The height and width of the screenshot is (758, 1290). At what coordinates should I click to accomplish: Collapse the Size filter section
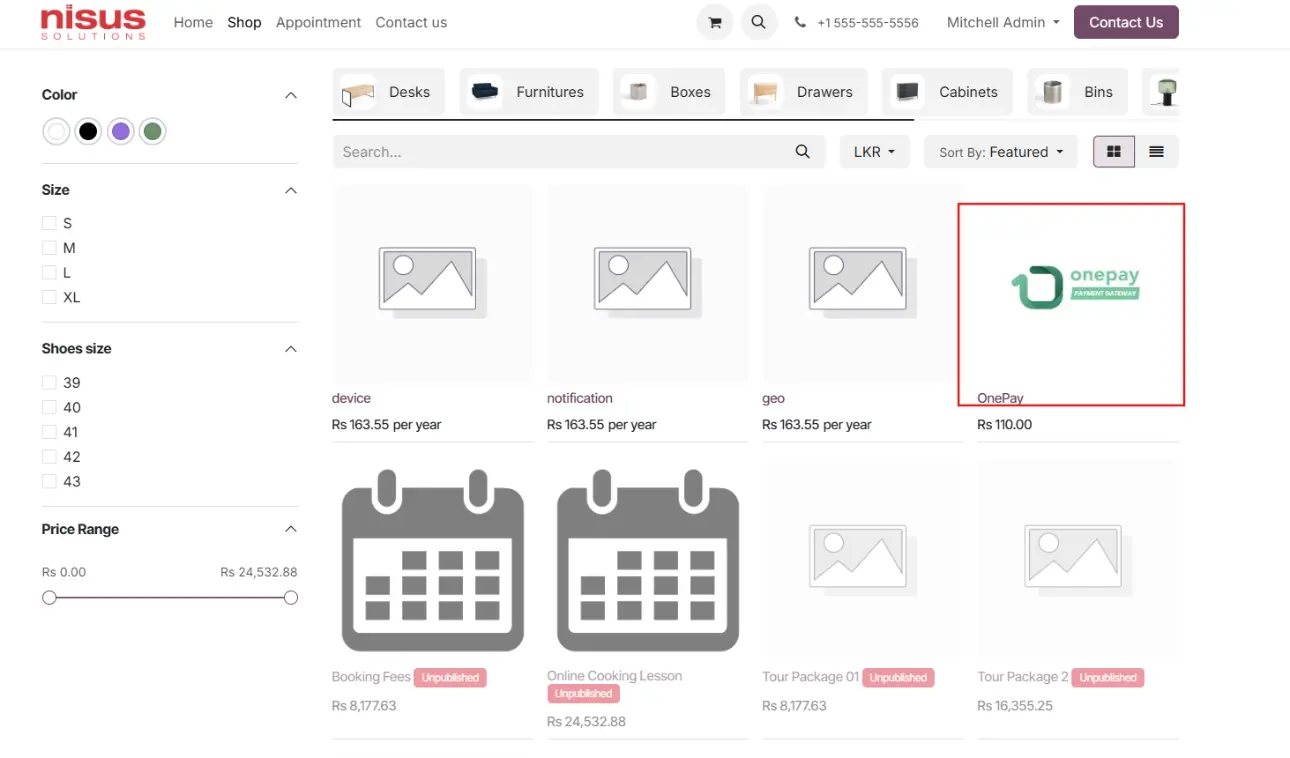point(291,190)
